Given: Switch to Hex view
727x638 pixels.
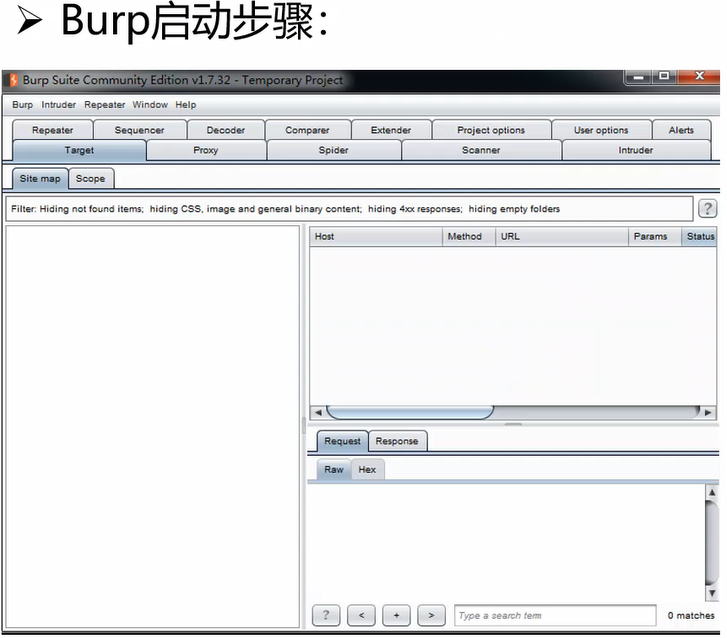Looking at the screenshot, I should point(367,470).
